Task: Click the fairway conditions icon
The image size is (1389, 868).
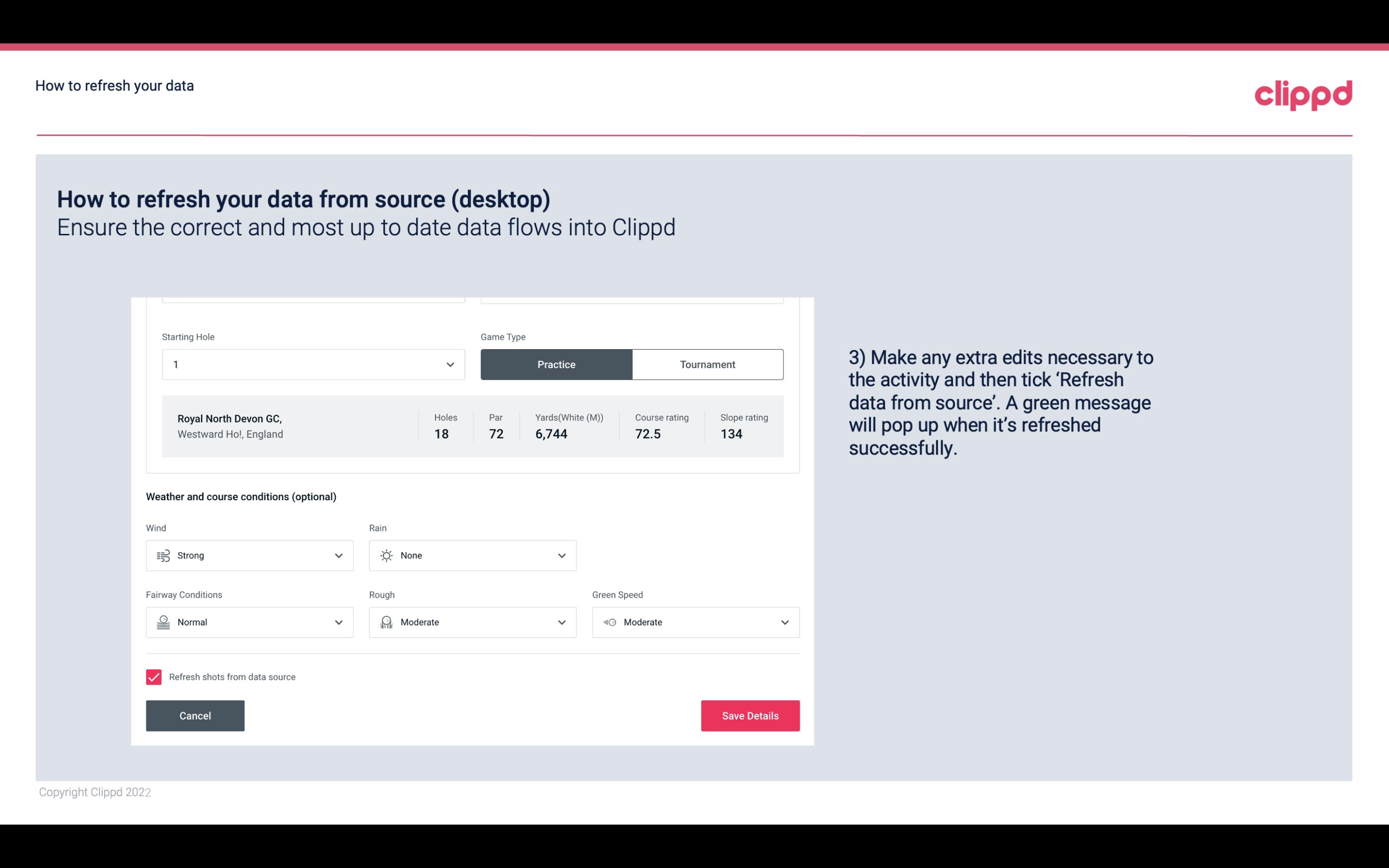Action: pyautogui.click(x=162, y=621)
